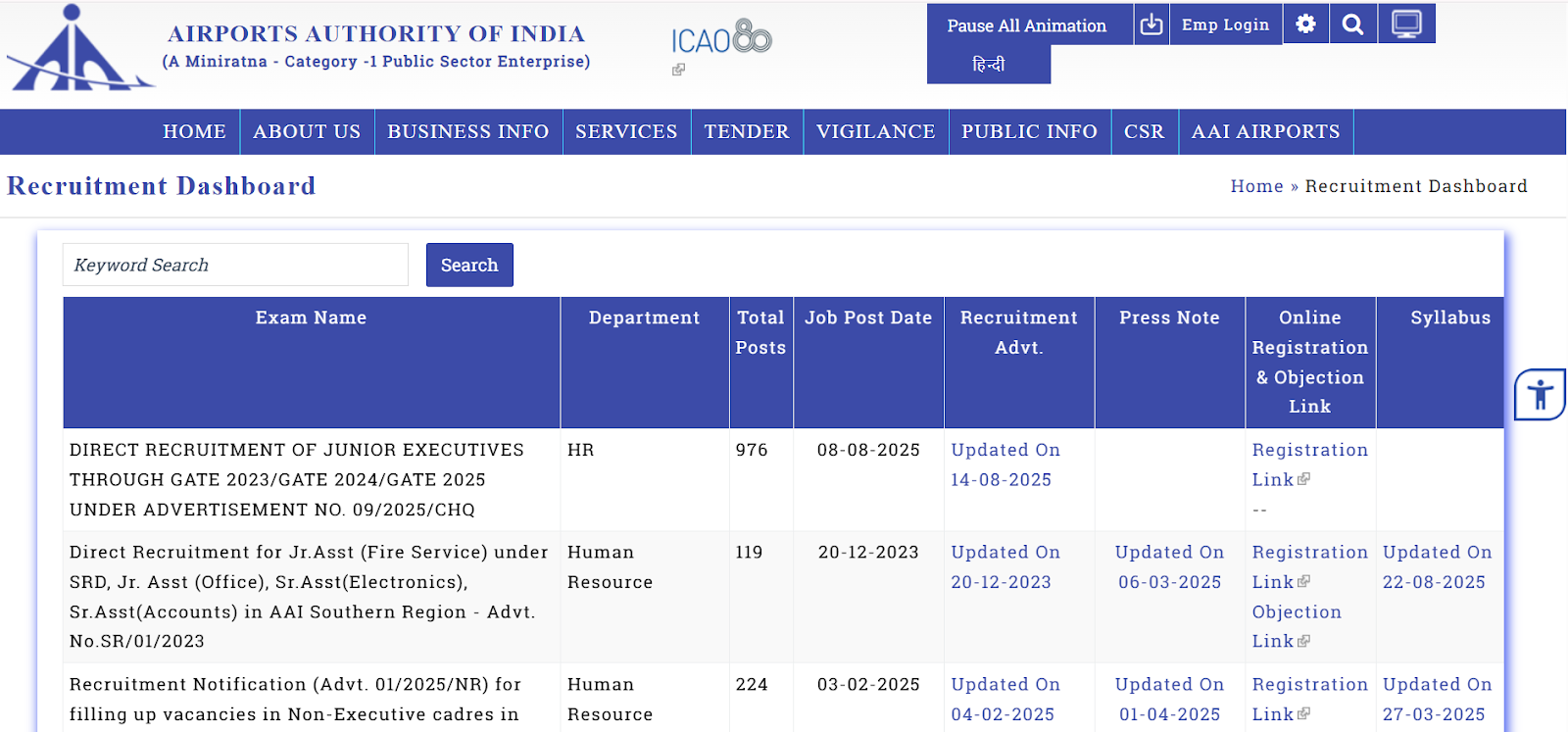Image resolution: width=1568 pixels, height=732 pixels.
Task: Open Objection Link for Southern Region row
Action: 1297,626
